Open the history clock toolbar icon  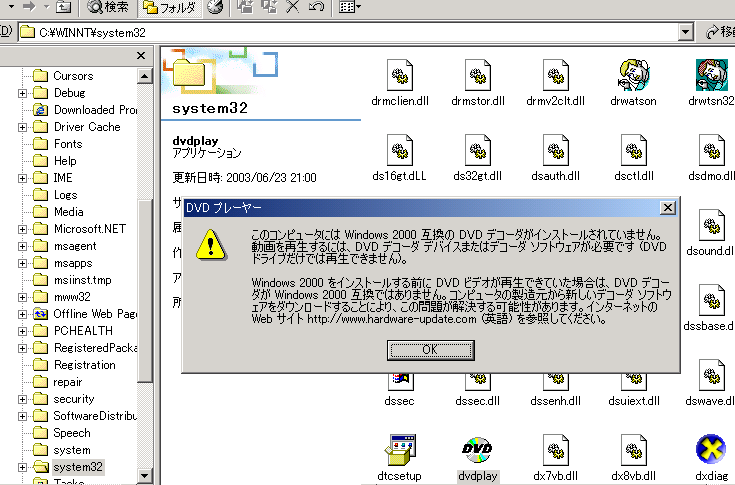pos(215,7)
